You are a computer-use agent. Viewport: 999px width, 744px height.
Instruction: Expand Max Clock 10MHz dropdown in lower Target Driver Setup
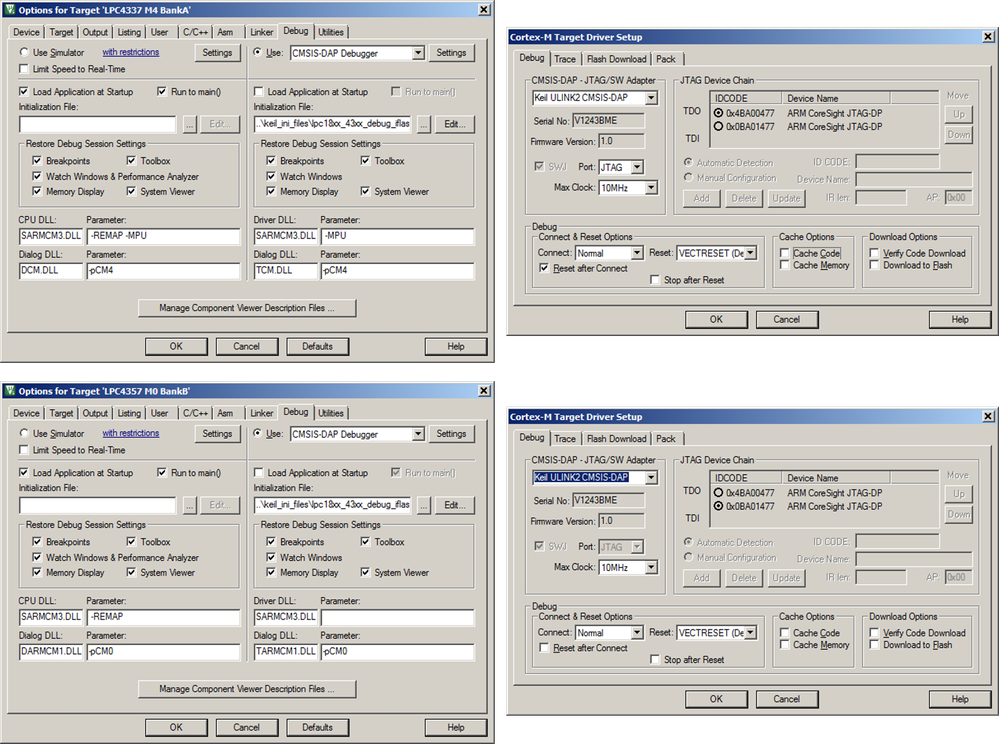(651, 567)
